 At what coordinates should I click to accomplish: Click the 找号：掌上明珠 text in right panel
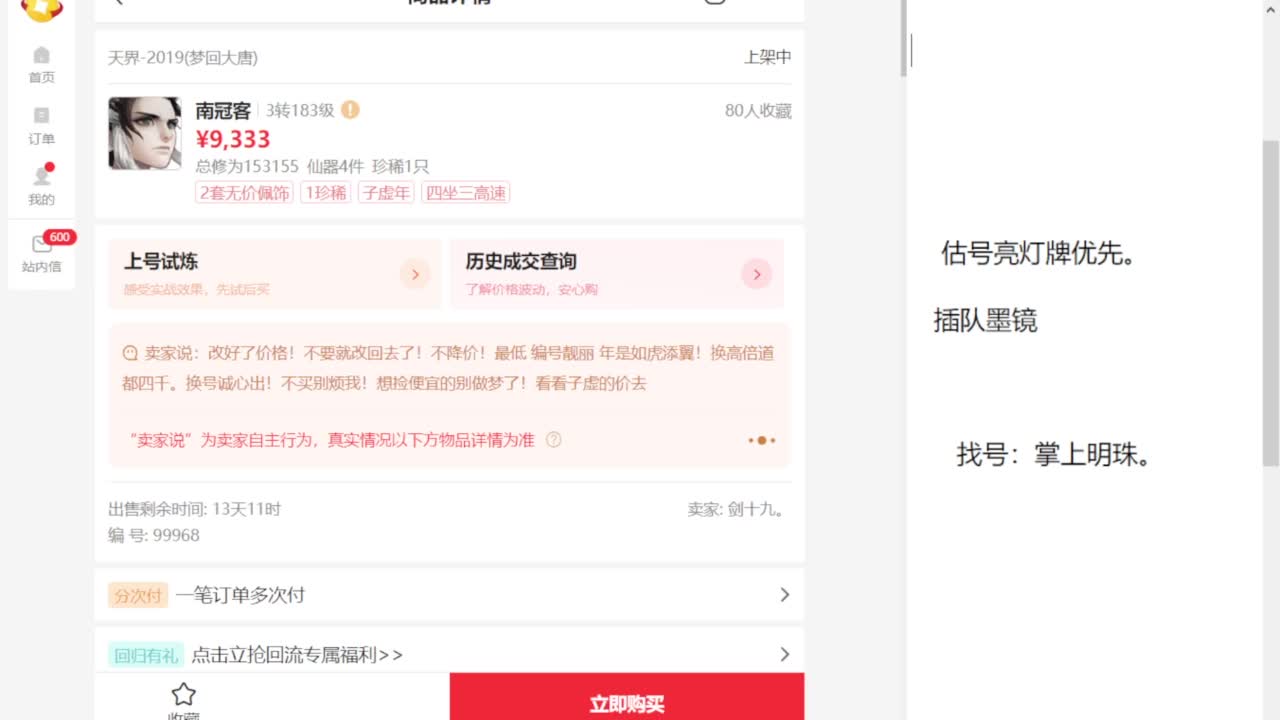coord(1055,455)
